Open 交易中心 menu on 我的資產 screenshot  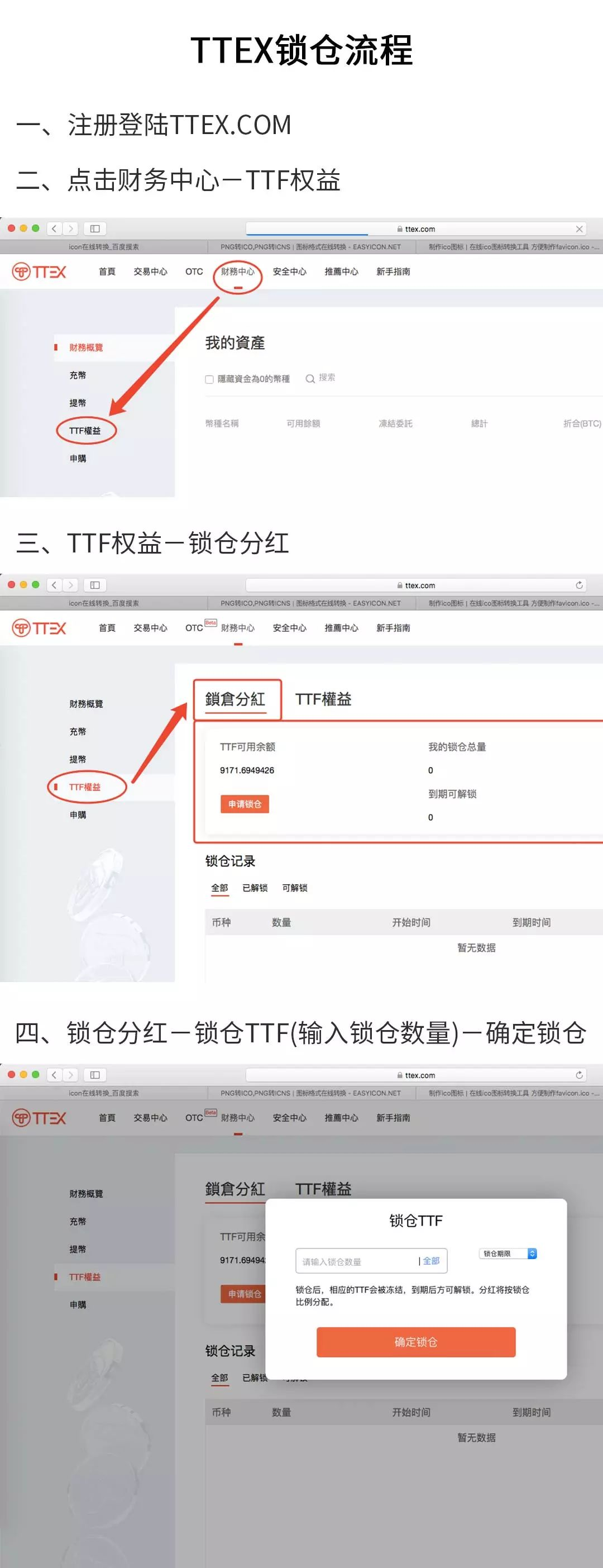pyautogui.click(x=150, y=272)
